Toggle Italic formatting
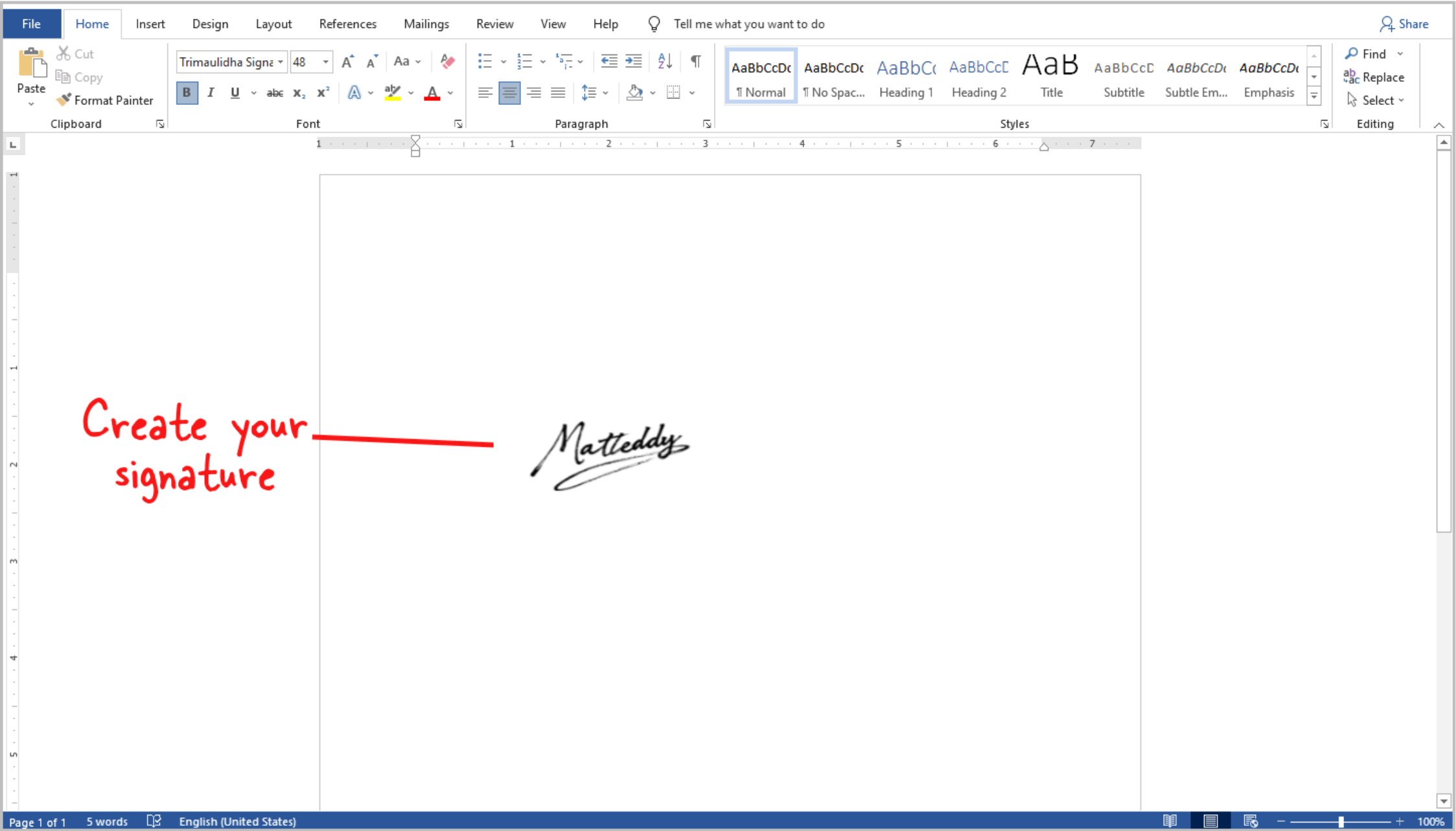Viewport: 1456px width, 831px height. click(x=211, y=93)
